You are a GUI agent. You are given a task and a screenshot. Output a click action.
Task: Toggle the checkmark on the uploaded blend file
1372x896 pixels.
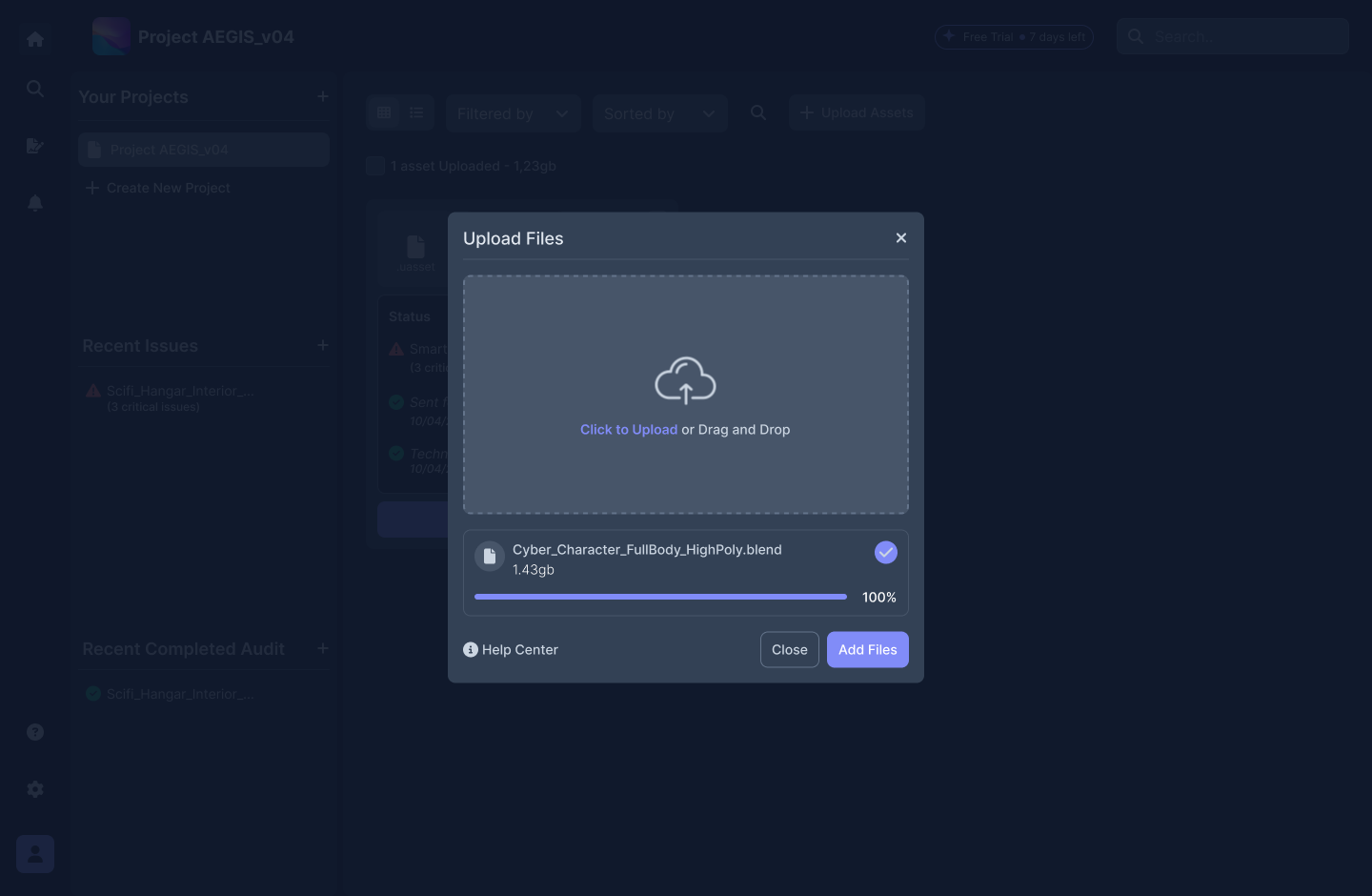coord(886,553)
